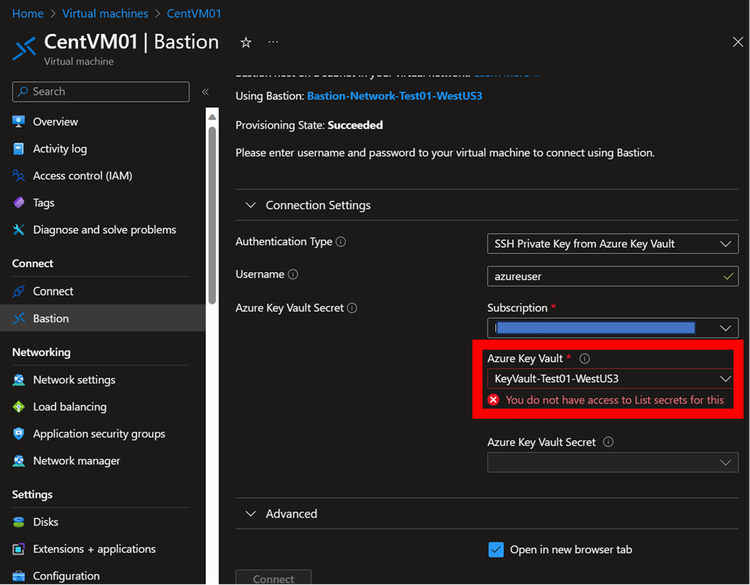
Task: Click the Overview icon in sidebar
Action: tap(18, 122)
